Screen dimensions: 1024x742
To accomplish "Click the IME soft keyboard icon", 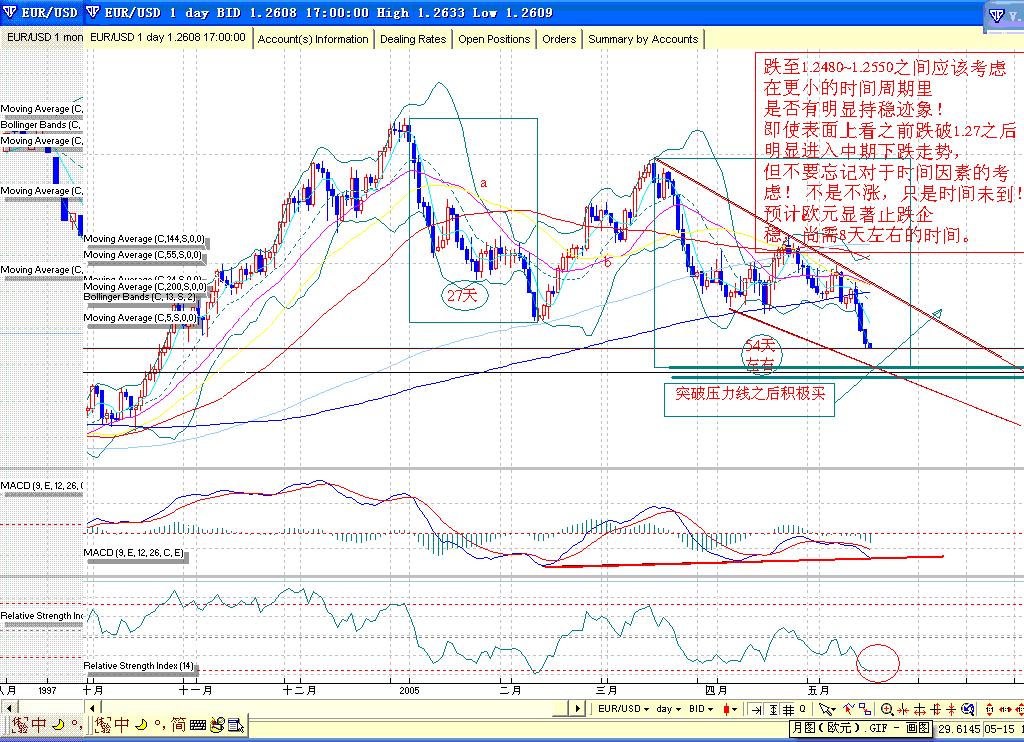I will pos(196,725).
